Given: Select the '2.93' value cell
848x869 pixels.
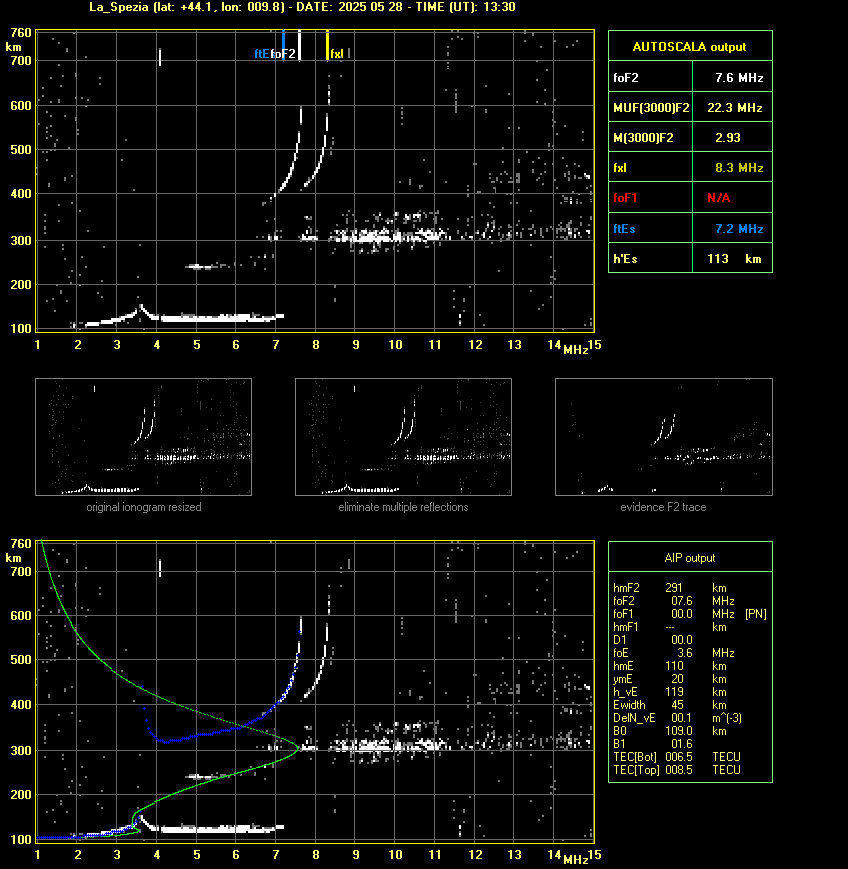Looking at the screenshot, I should (x=728, y=137).
